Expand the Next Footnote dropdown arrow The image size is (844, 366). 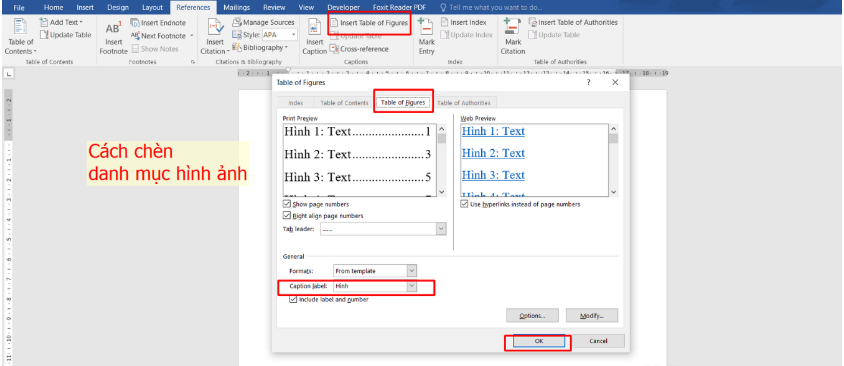click(x=191, y=36)
